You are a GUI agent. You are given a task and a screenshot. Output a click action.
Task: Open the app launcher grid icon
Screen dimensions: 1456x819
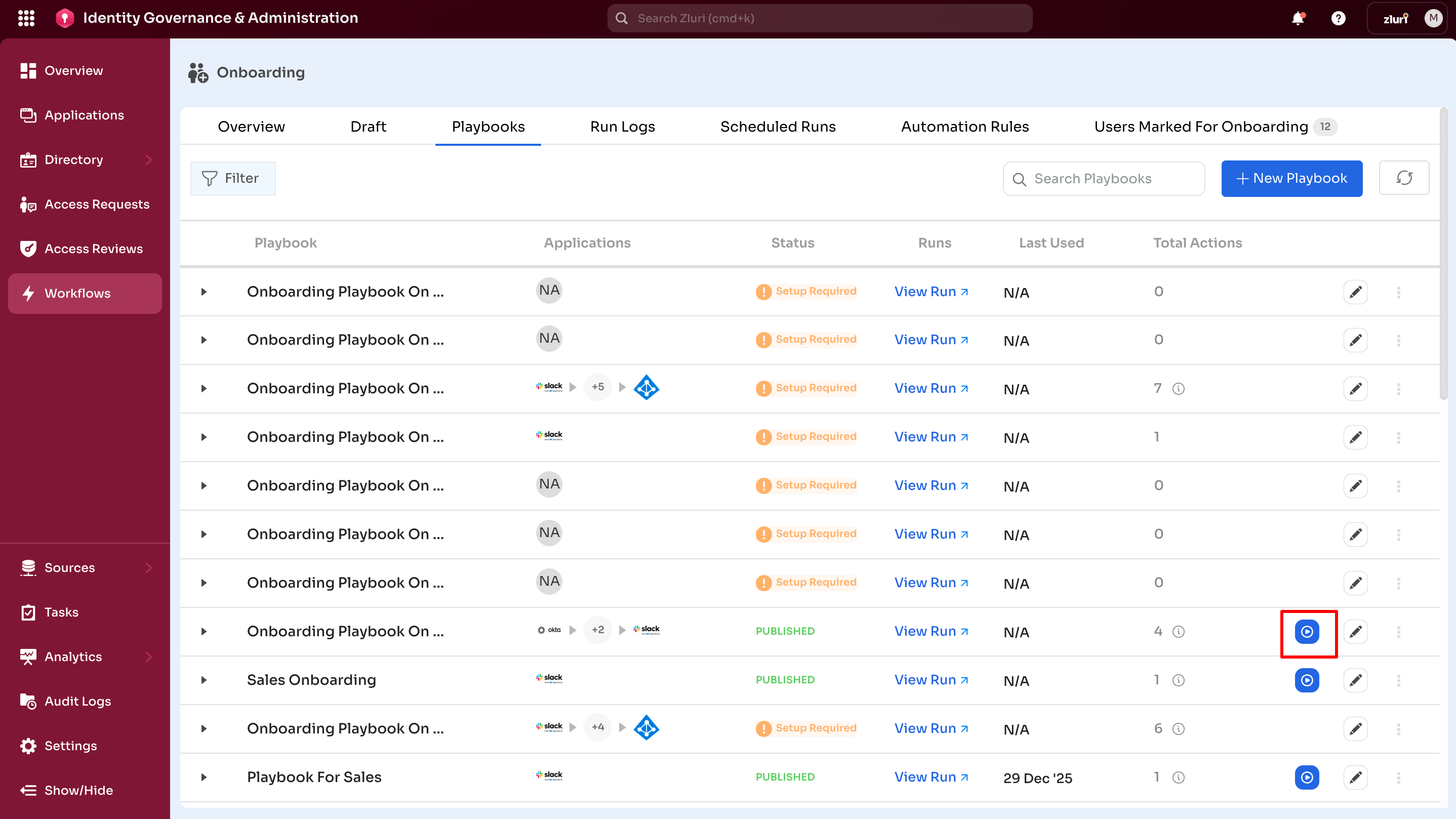tap(26, 18)
